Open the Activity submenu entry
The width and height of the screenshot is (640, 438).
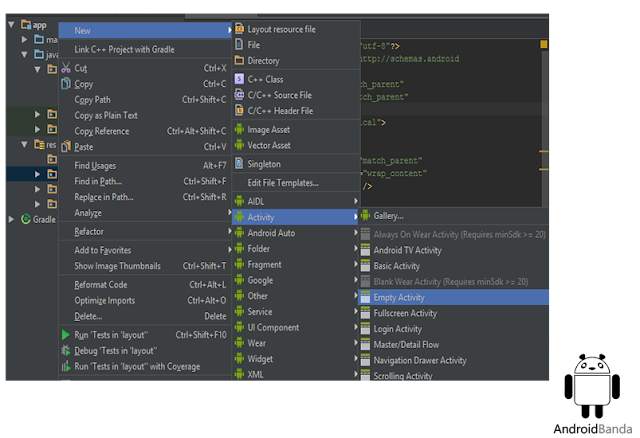pyautogui.click(x=295, y=217)
